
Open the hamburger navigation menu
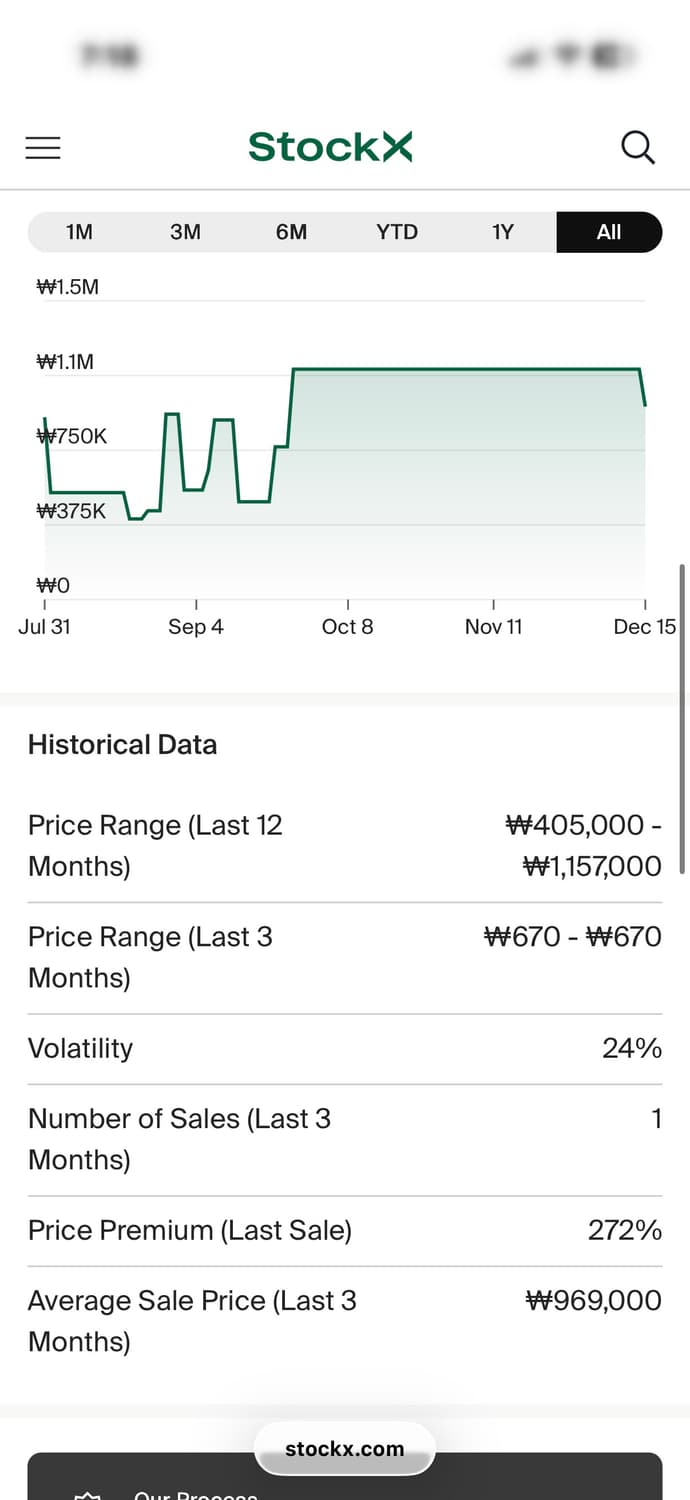point(43,148)
